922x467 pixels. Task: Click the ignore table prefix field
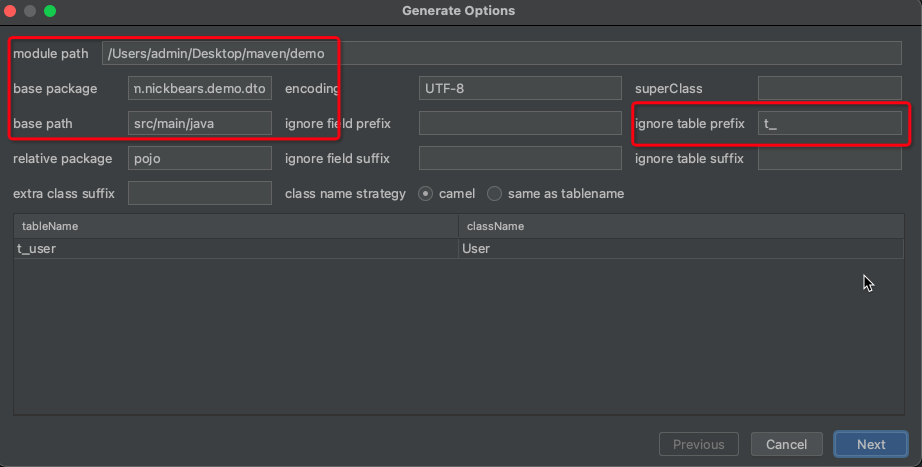tap(830, 124)
